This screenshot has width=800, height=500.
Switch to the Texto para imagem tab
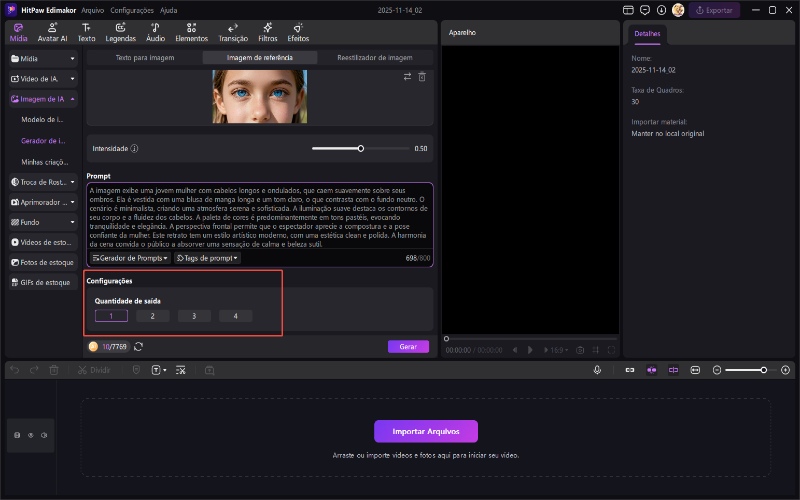tap(145, 58)
